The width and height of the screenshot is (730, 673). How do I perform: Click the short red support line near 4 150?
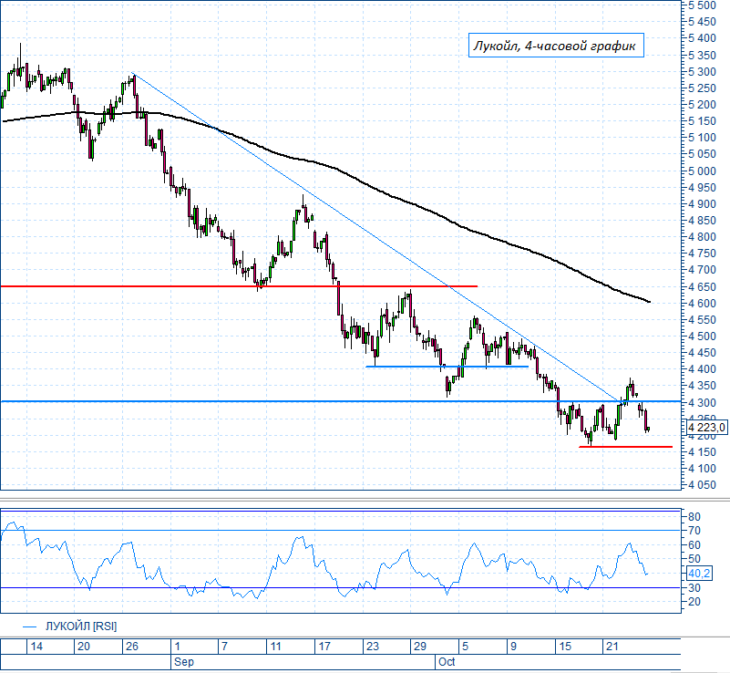[626, 447]
